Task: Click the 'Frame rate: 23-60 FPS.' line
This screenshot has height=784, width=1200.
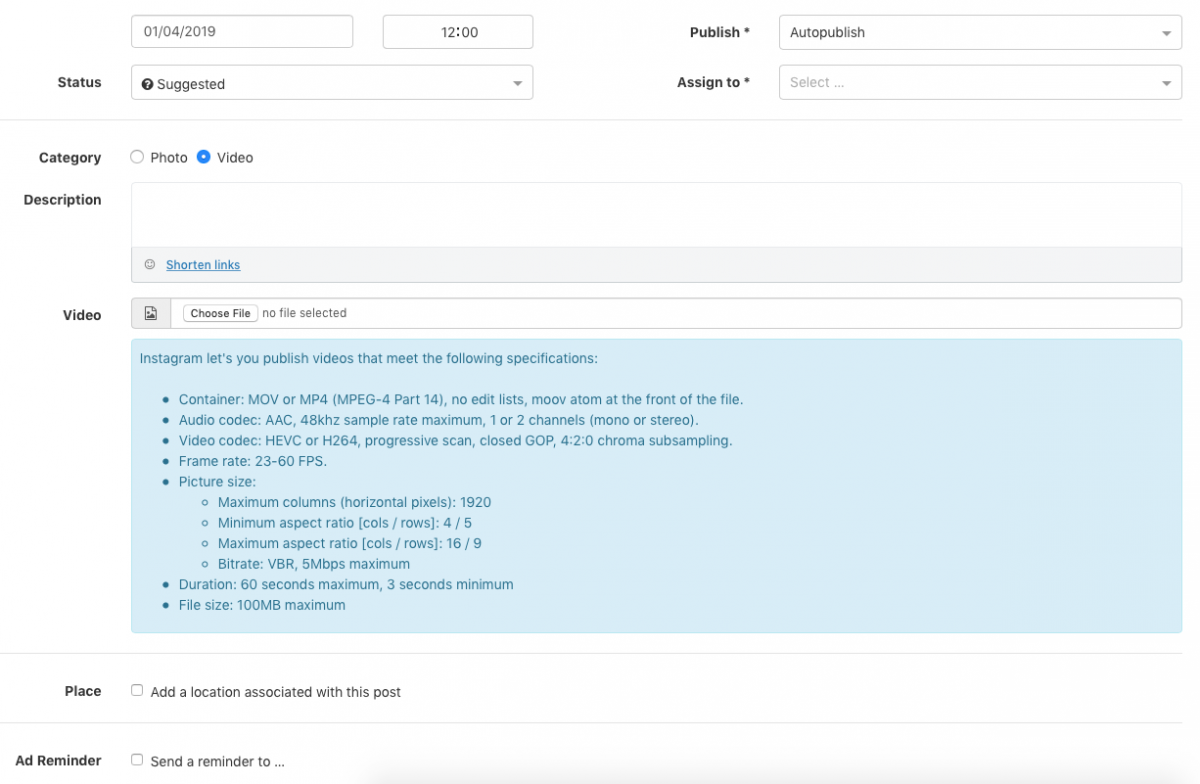Action: [x=253, y=461]
